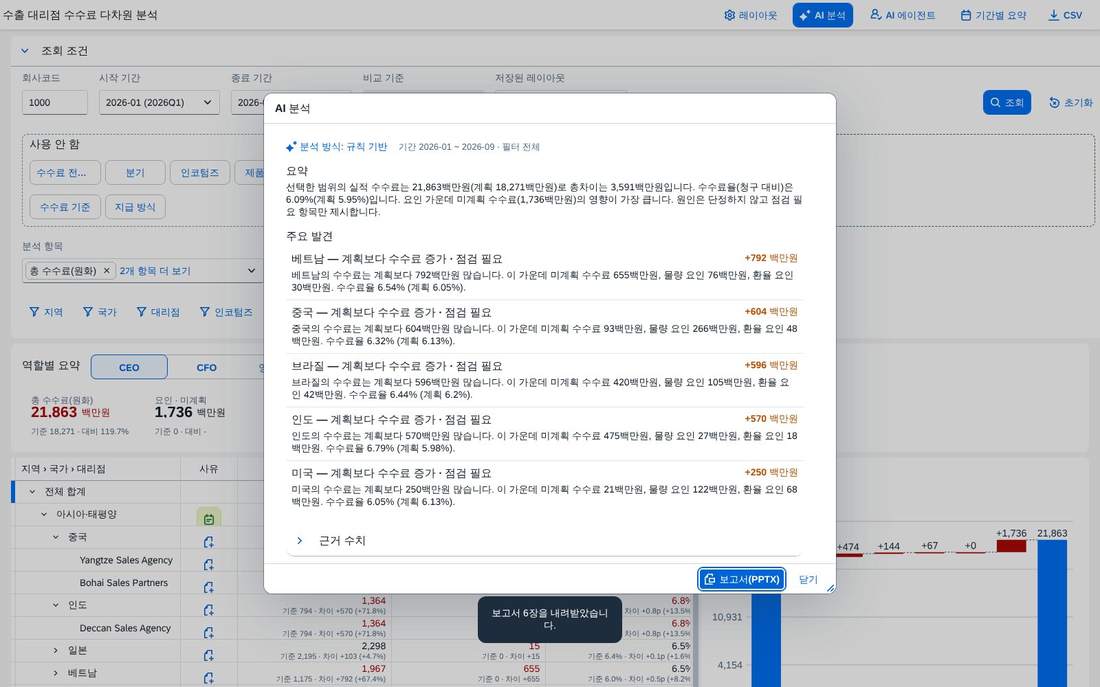Viewport: 1100px width, 687px height.
Task: Click the 회사코드 input field showing 1000
Action: [x=55, y=102]
